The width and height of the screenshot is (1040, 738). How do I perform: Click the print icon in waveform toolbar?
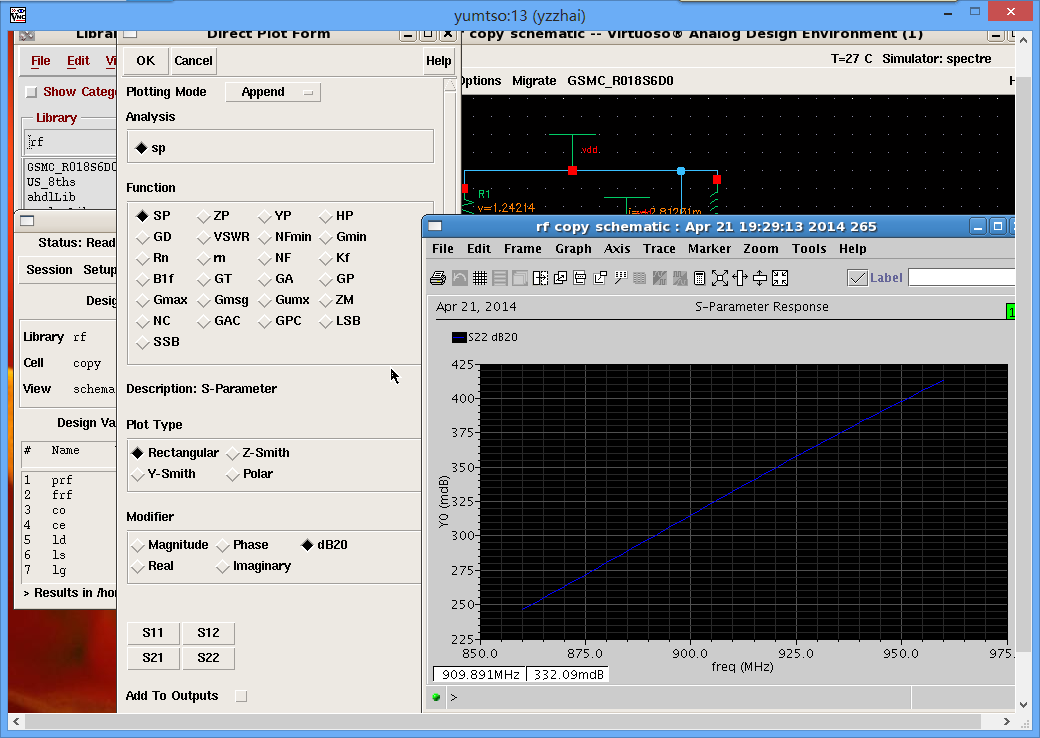(437, 278)
